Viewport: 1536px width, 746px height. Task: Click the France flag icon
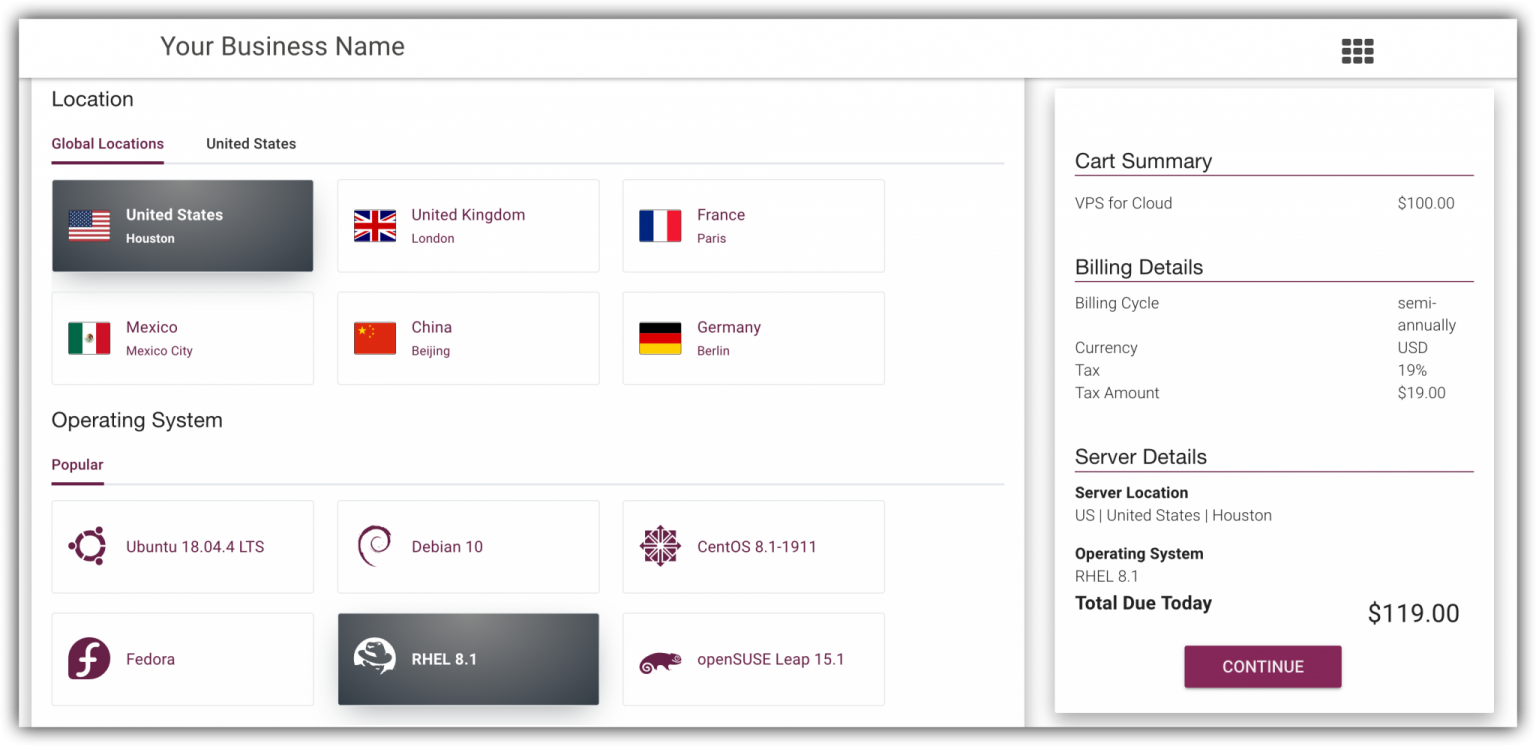coord(660,226)
